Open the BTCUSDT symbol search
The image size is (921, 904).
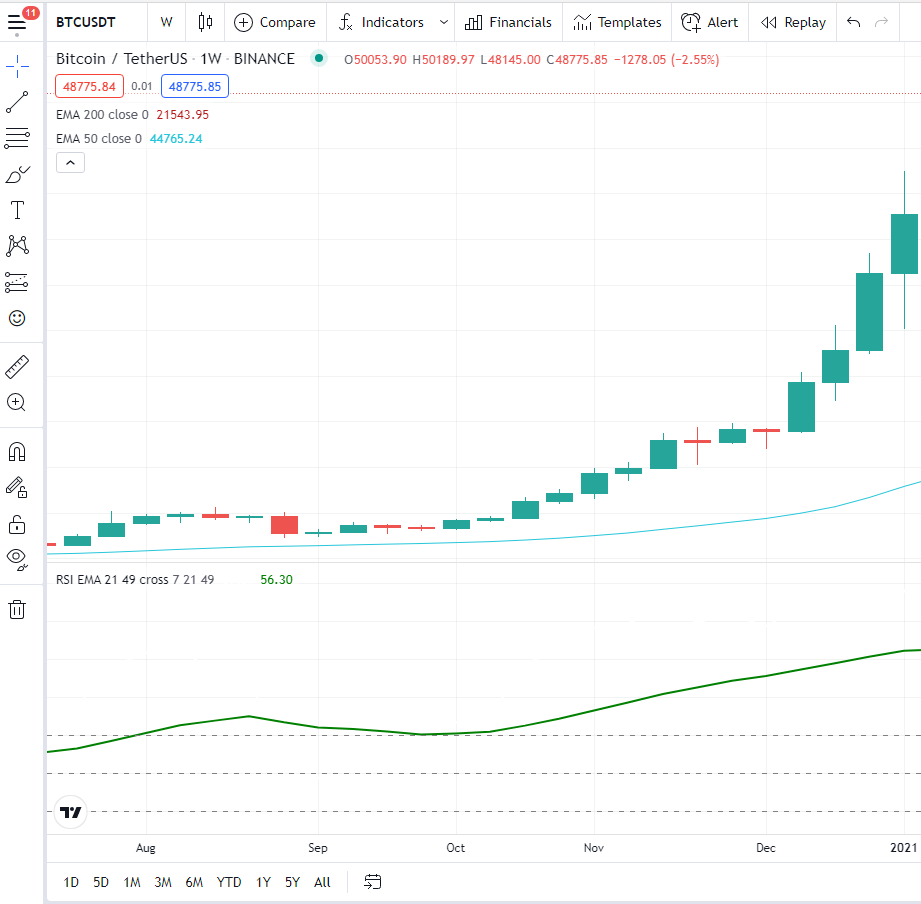[x=86, y=22]
